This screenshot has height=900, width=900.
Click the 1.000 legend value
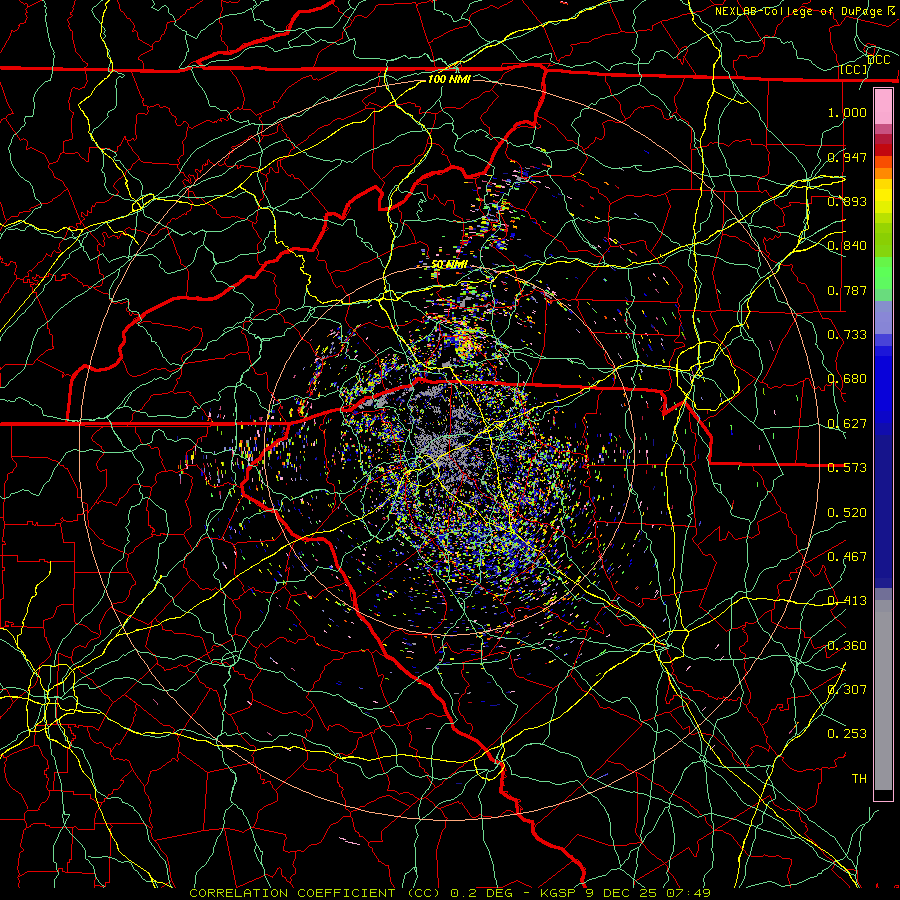coord(847,112)
